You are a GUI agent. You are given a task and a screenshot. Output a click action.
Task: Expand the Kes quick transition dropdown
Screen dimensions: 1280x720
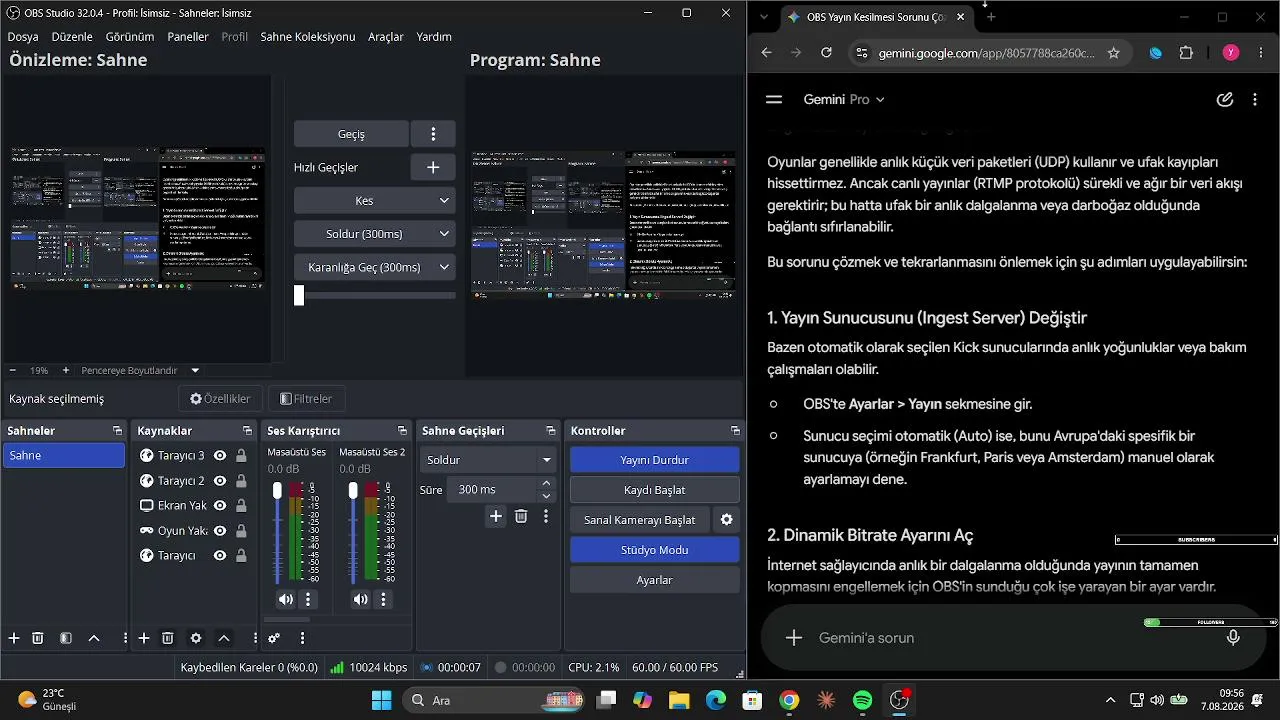coord(375,201)
